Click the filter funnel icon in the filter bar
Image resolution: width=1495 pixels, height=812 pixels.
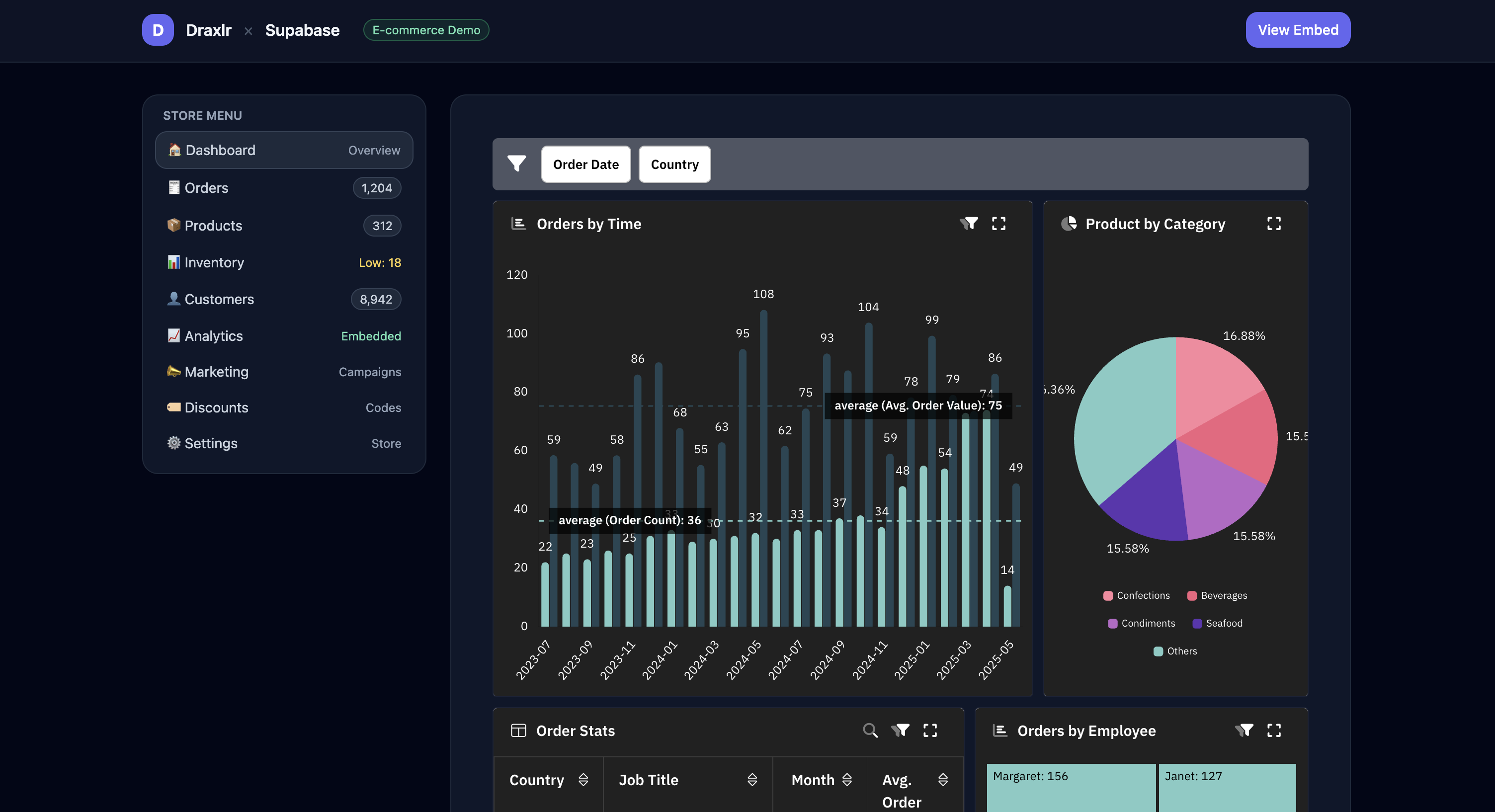[516, 164]
